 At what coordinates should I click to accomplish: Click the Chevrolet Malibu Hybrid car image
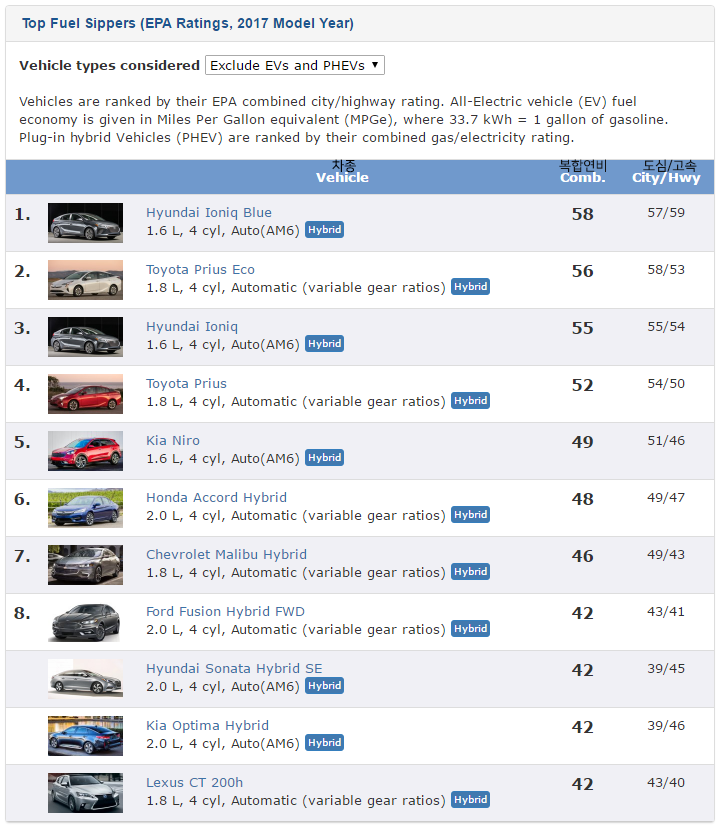(85, 565)
